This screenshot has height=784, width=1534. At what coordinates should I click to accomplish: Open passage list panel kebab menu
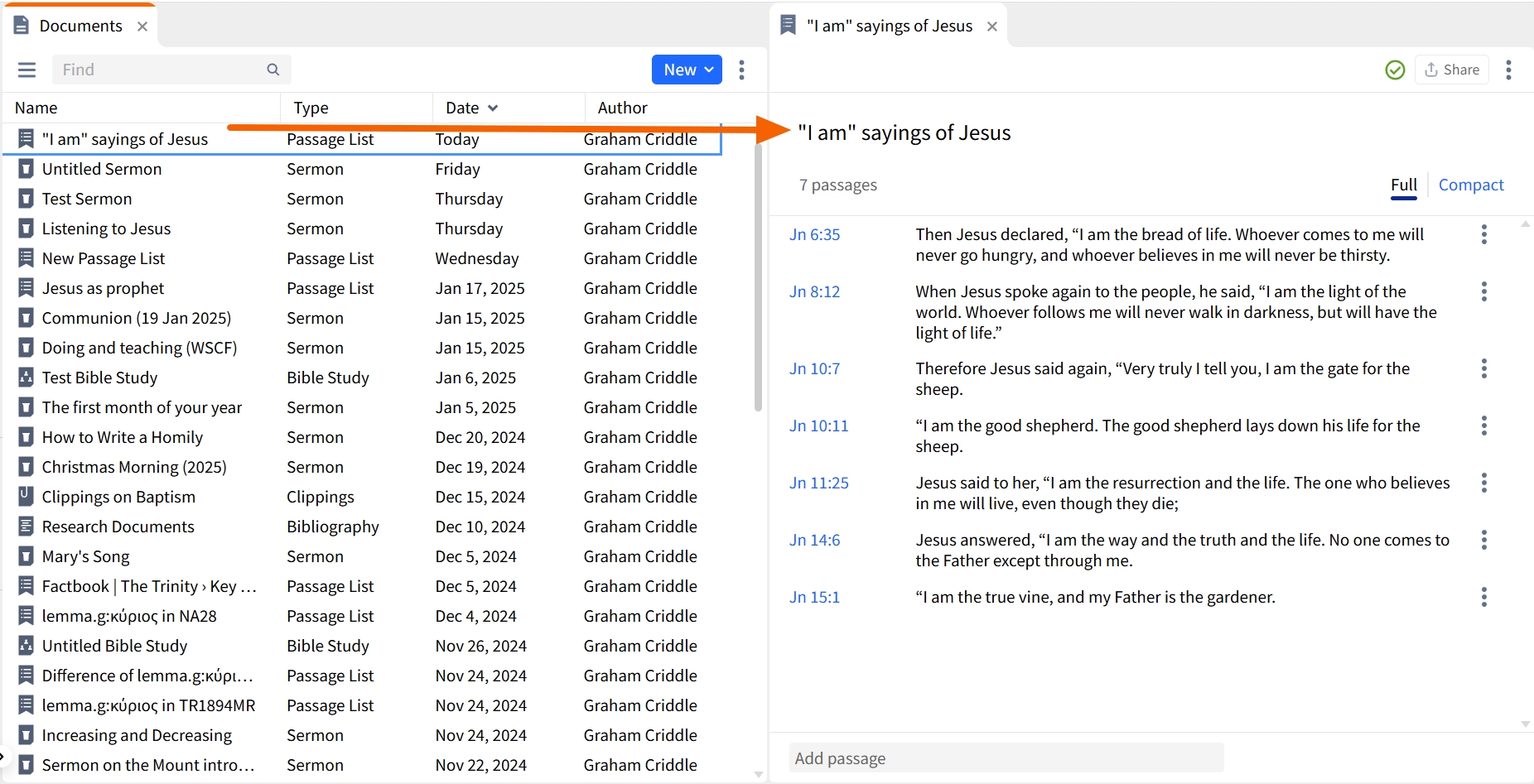click(1508, 70)
